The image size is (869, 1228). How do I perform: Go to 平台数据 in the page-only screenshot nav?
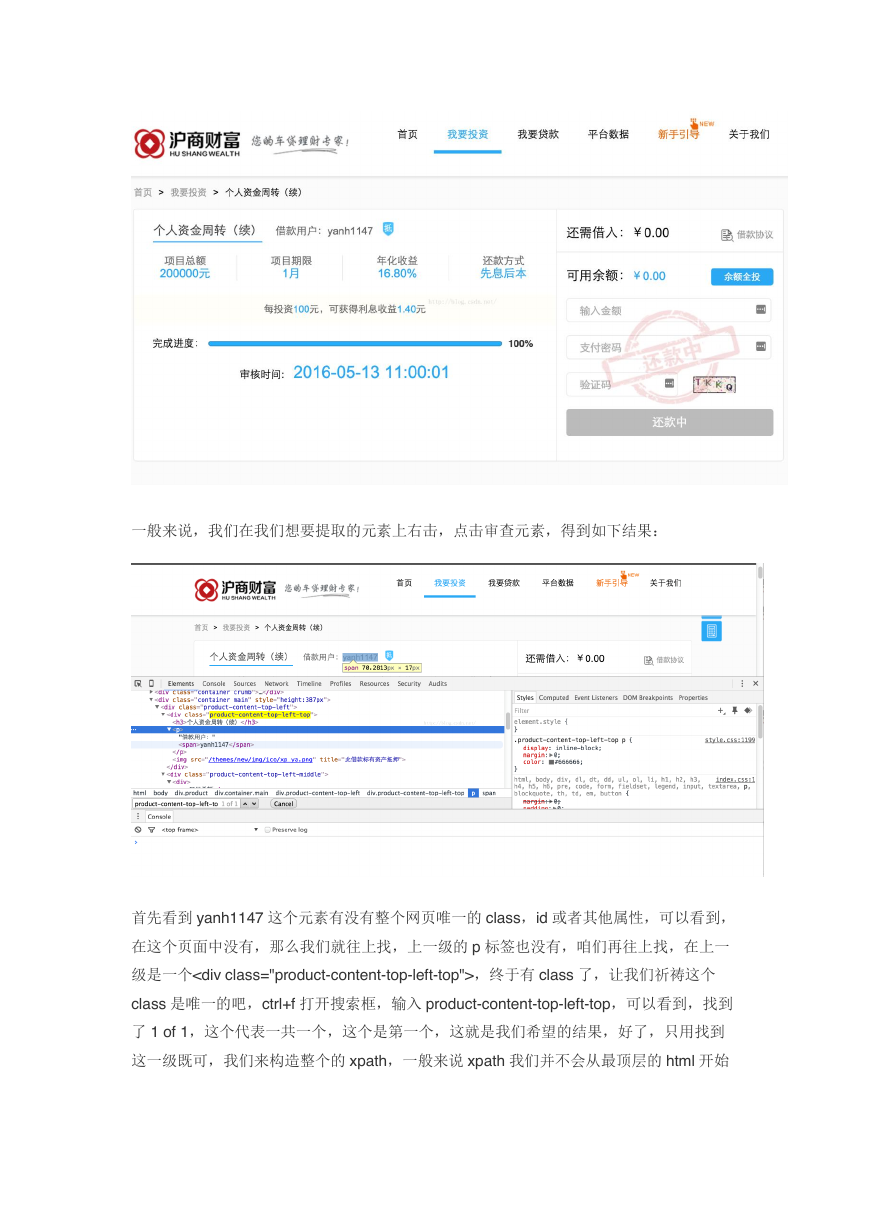point(608,134)
